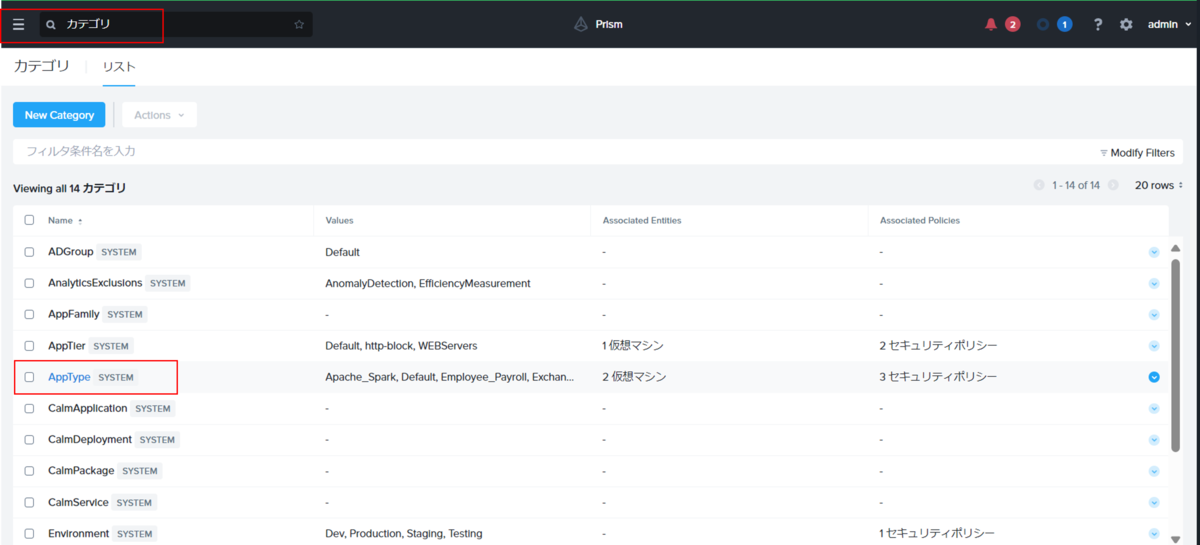
Task: Open the AppTier category
Action: (x=67, y=346)
